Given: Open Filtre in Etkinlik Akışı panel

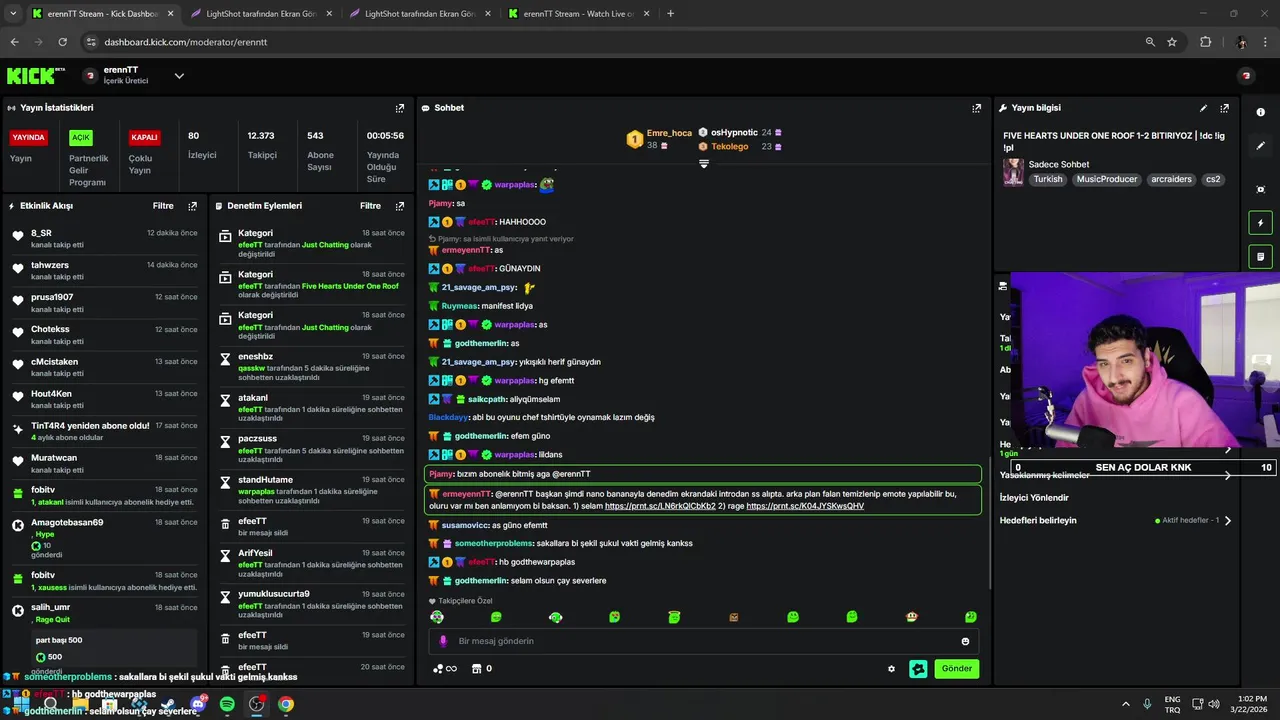Looking at the screenshot, I should pos(163,206).
